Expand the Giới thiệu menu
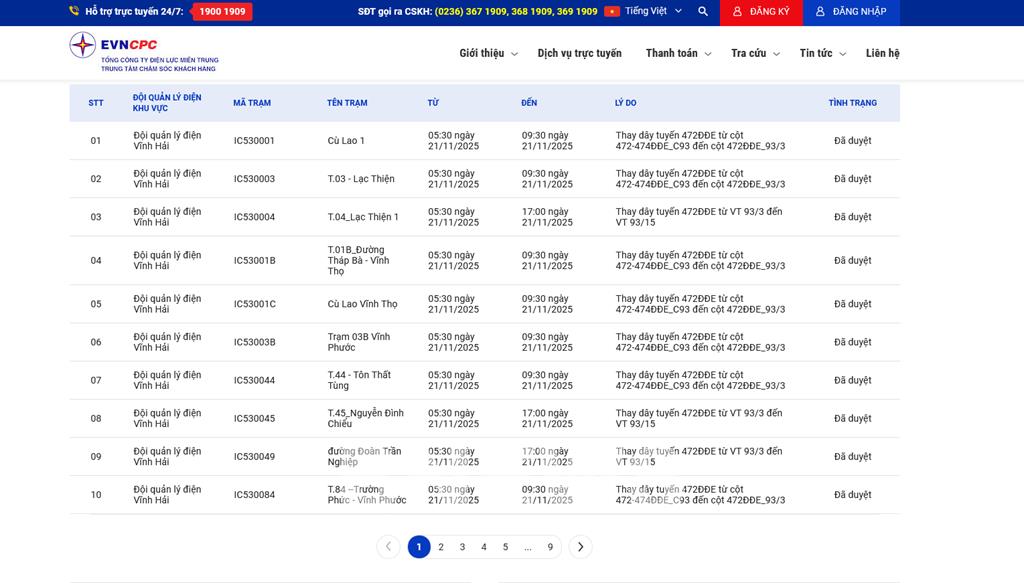The image size is (1024, 583). 488,53
